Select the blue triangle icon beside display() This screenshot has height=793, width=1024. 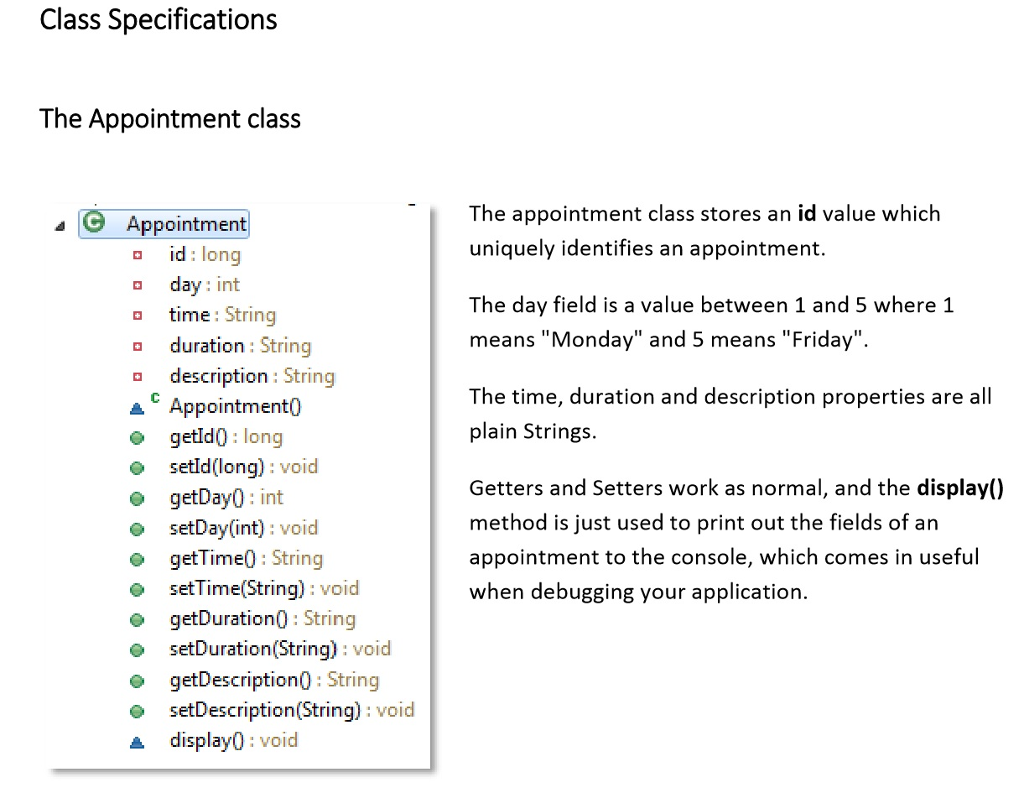click(138, 741)
